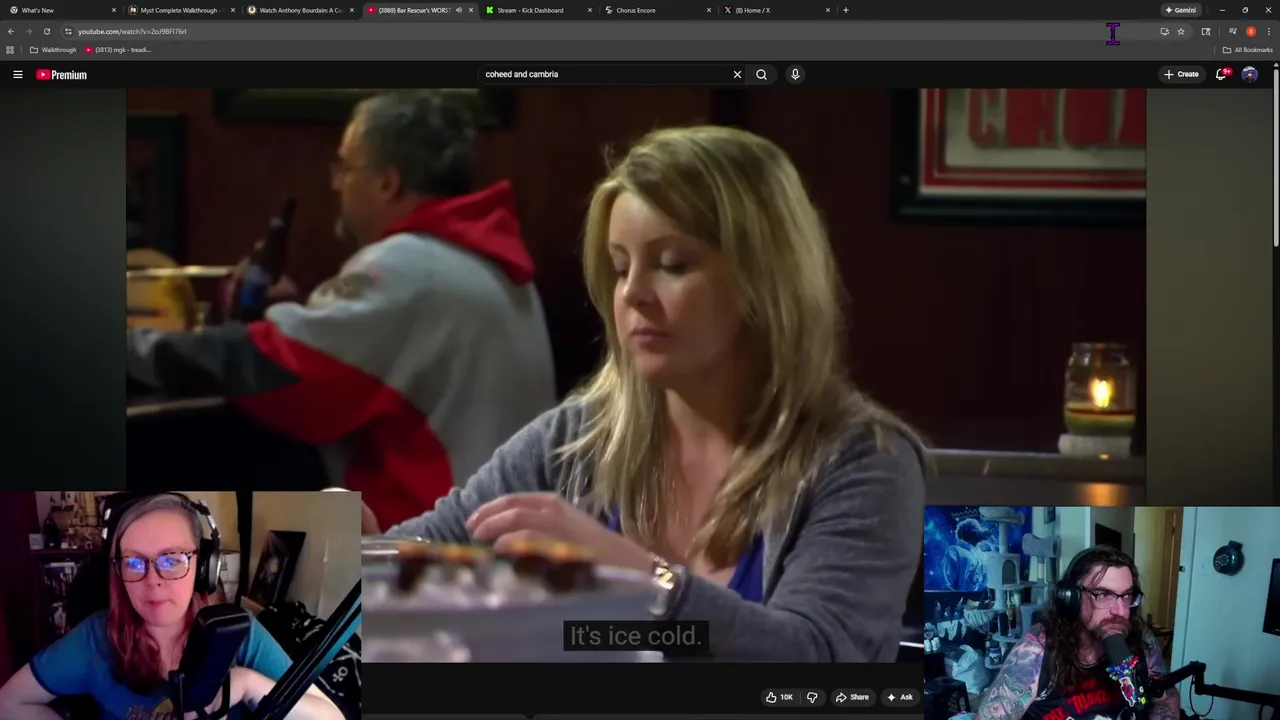The height and width of the screenshot is (720, 1280).
Task: Bookmark this page with the star
Action: coord(1181,31)
